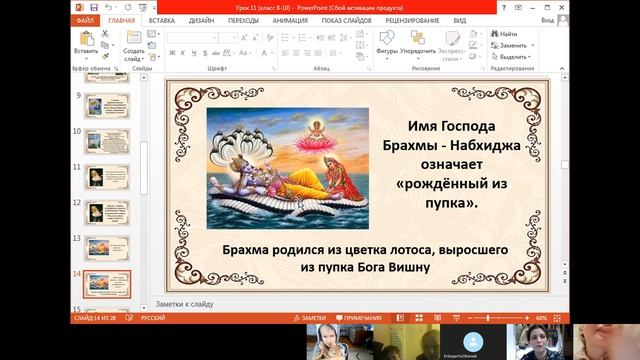The height and width of the screenshot is (360, 640).
Task: Cut selection with the scissors icon
Action: pos(105,33)
